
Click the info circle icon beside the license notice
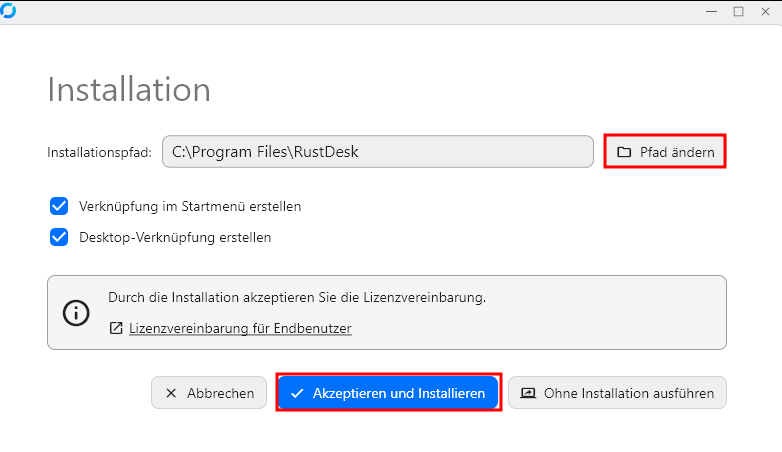click(x=76, y=312)
